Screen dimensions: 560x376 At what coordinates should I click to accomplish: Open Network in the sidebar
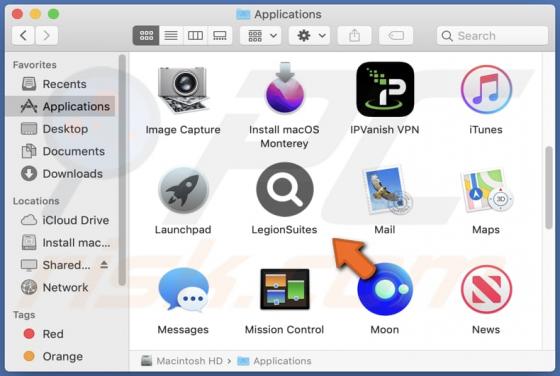[61, 287]
